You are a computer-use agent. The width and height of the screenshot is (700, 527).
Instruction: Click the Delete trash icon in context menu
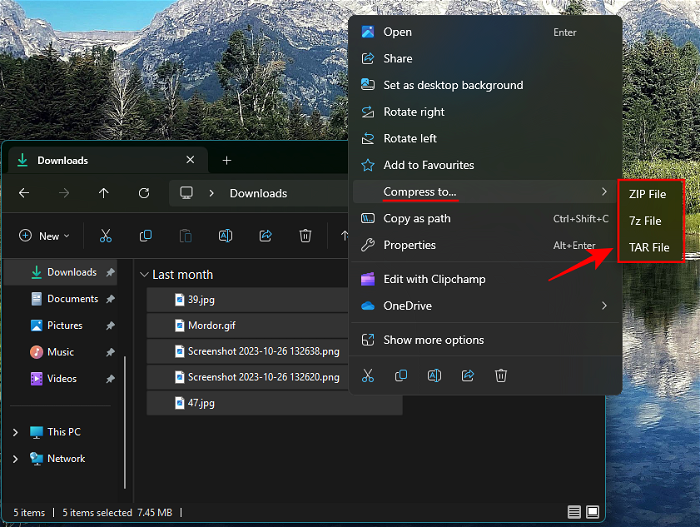tap(501, 375)
